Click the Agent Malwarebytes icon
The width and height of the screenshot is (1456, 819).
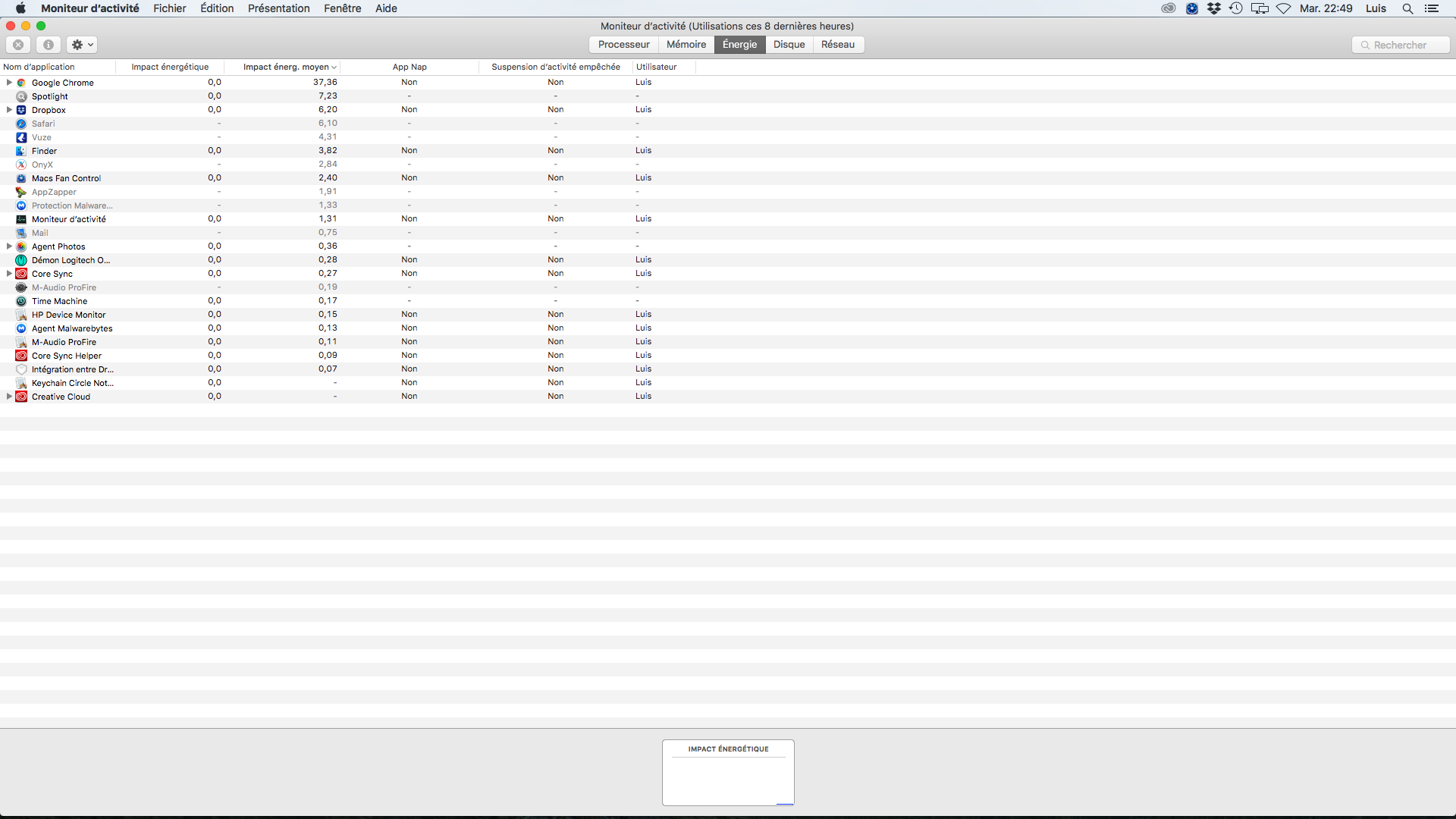point(21,328)
